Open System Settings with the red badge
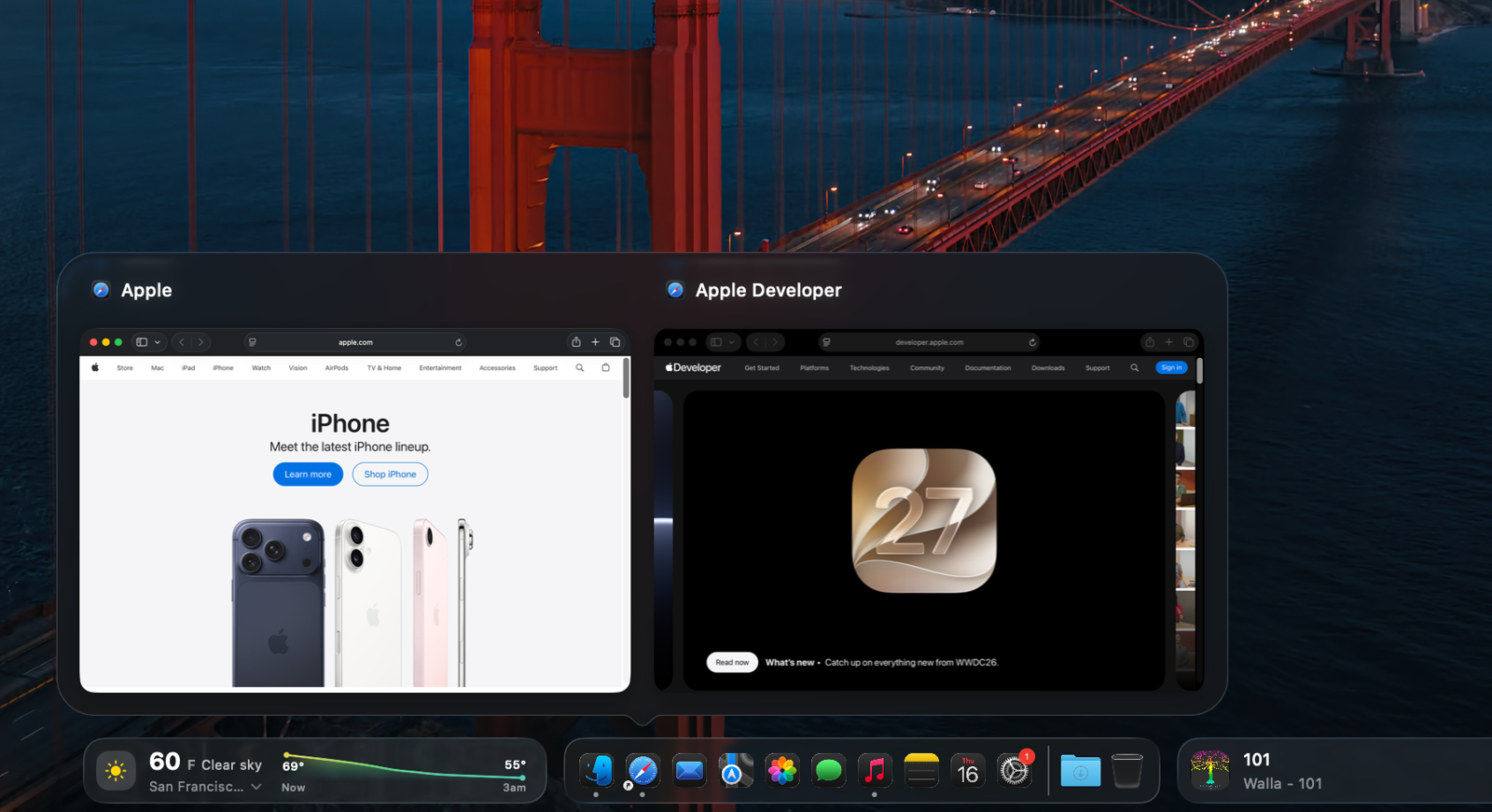1492x812 pixels. coord(1014,771)
